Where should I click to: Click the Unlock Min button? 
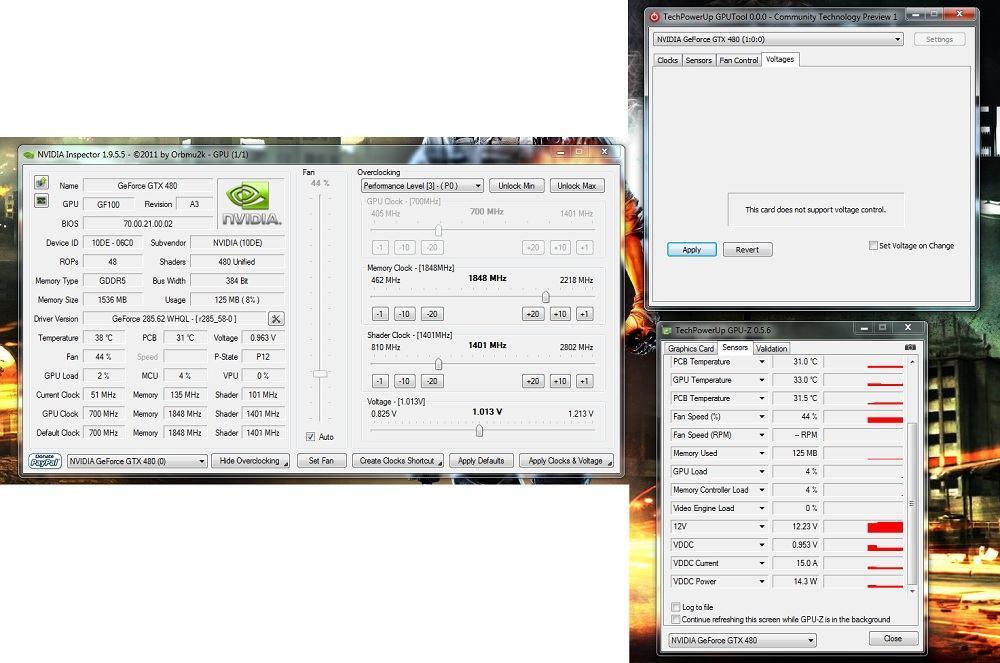click(x=517, y=186)
